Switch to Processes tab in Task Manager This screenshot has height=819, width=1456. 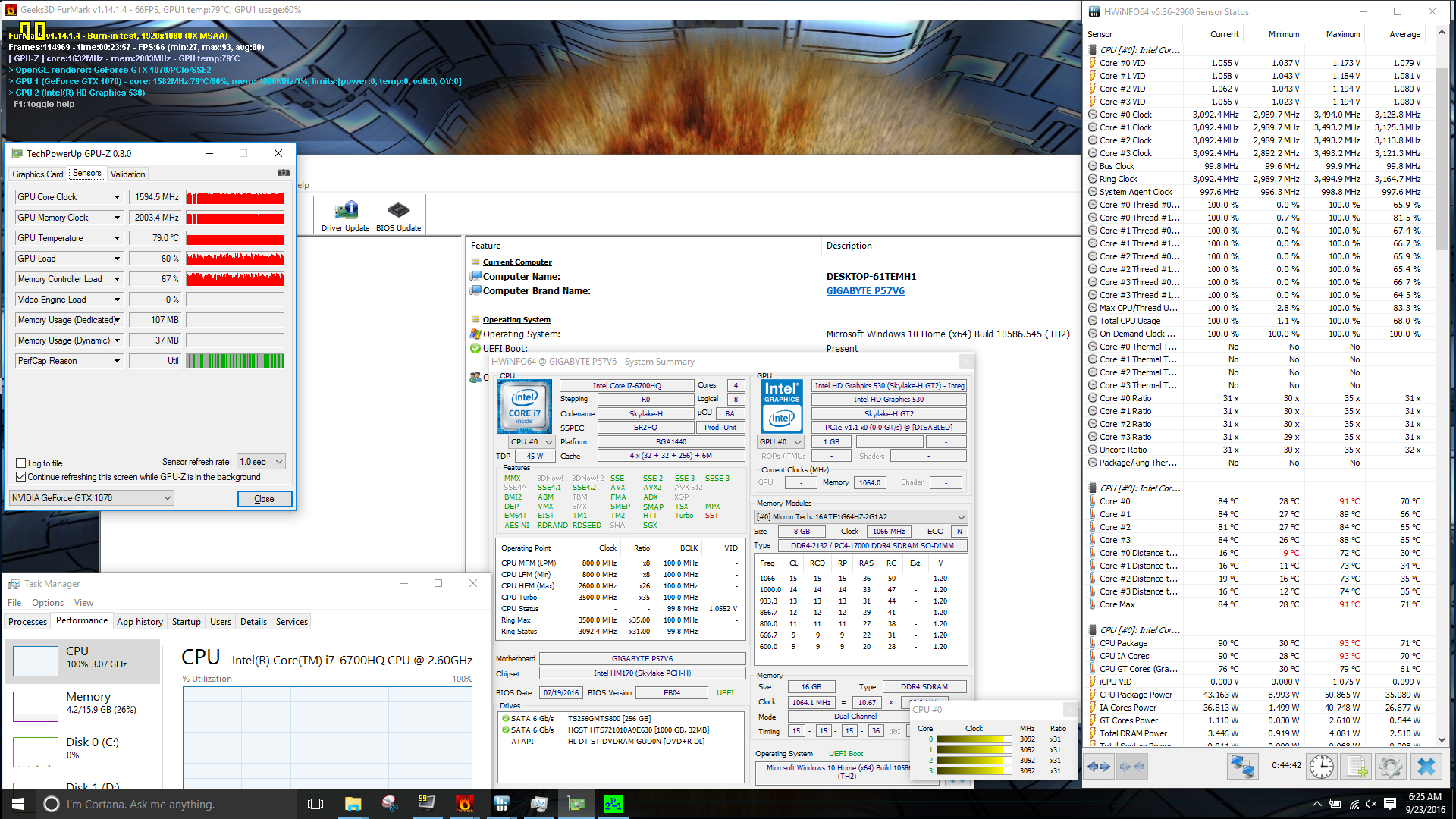27,622
